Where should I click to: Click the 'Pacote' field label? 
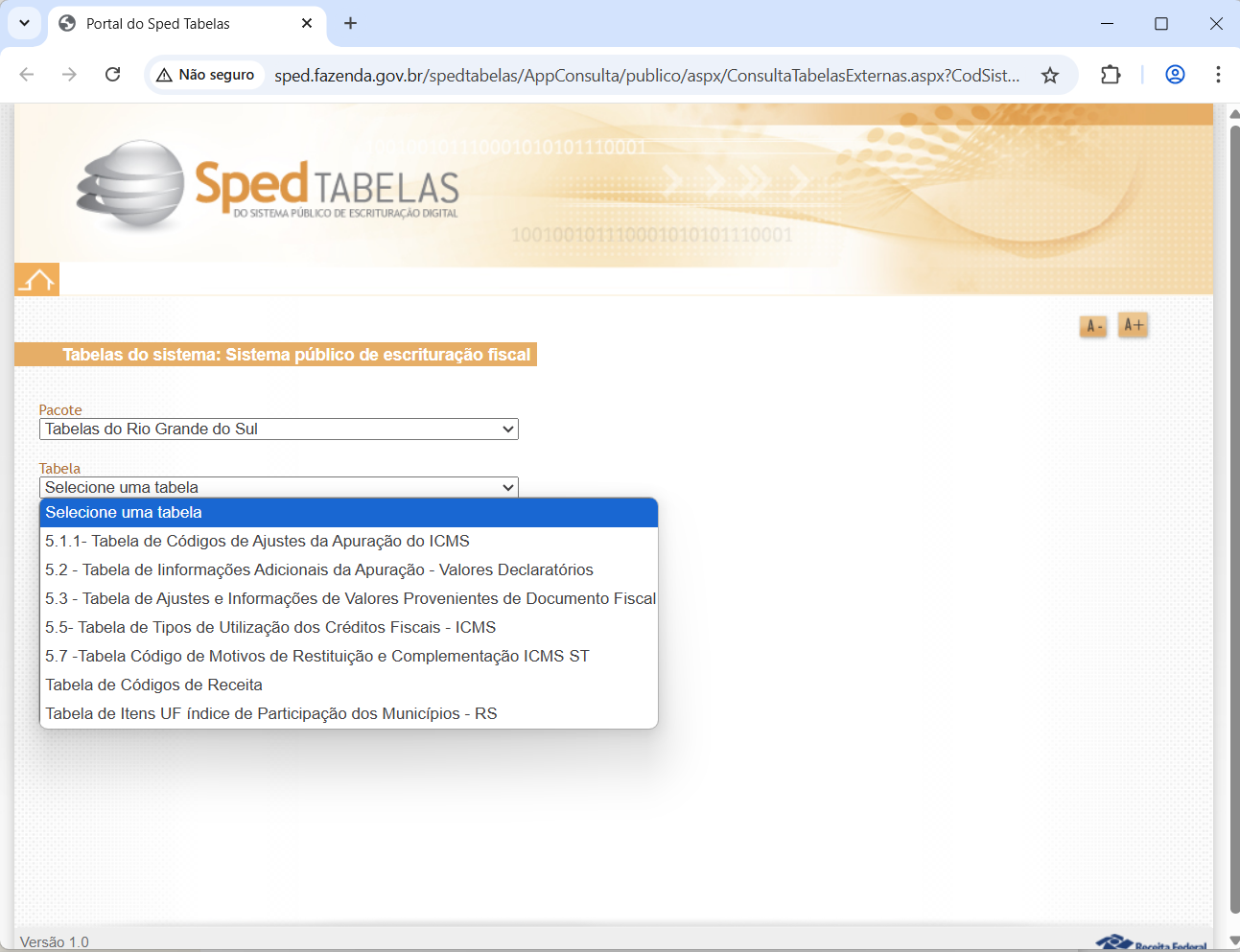60,410
